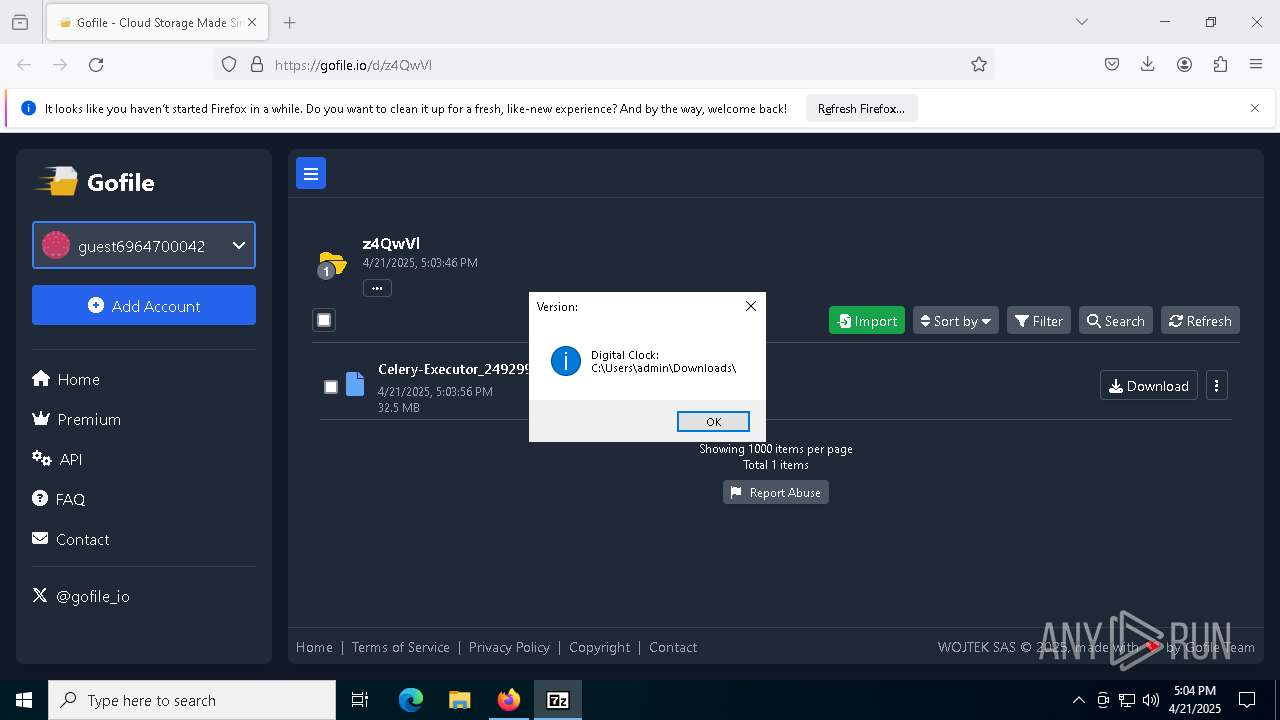Open @gofile_io X profile link
The image size is (1280, 720).
click(81, 596)
